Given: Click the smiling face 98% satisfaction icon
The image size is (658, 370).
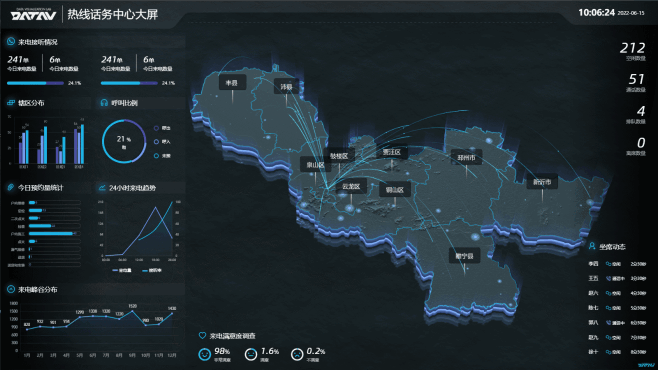Looking at the screenshot, I should (204, 354).
